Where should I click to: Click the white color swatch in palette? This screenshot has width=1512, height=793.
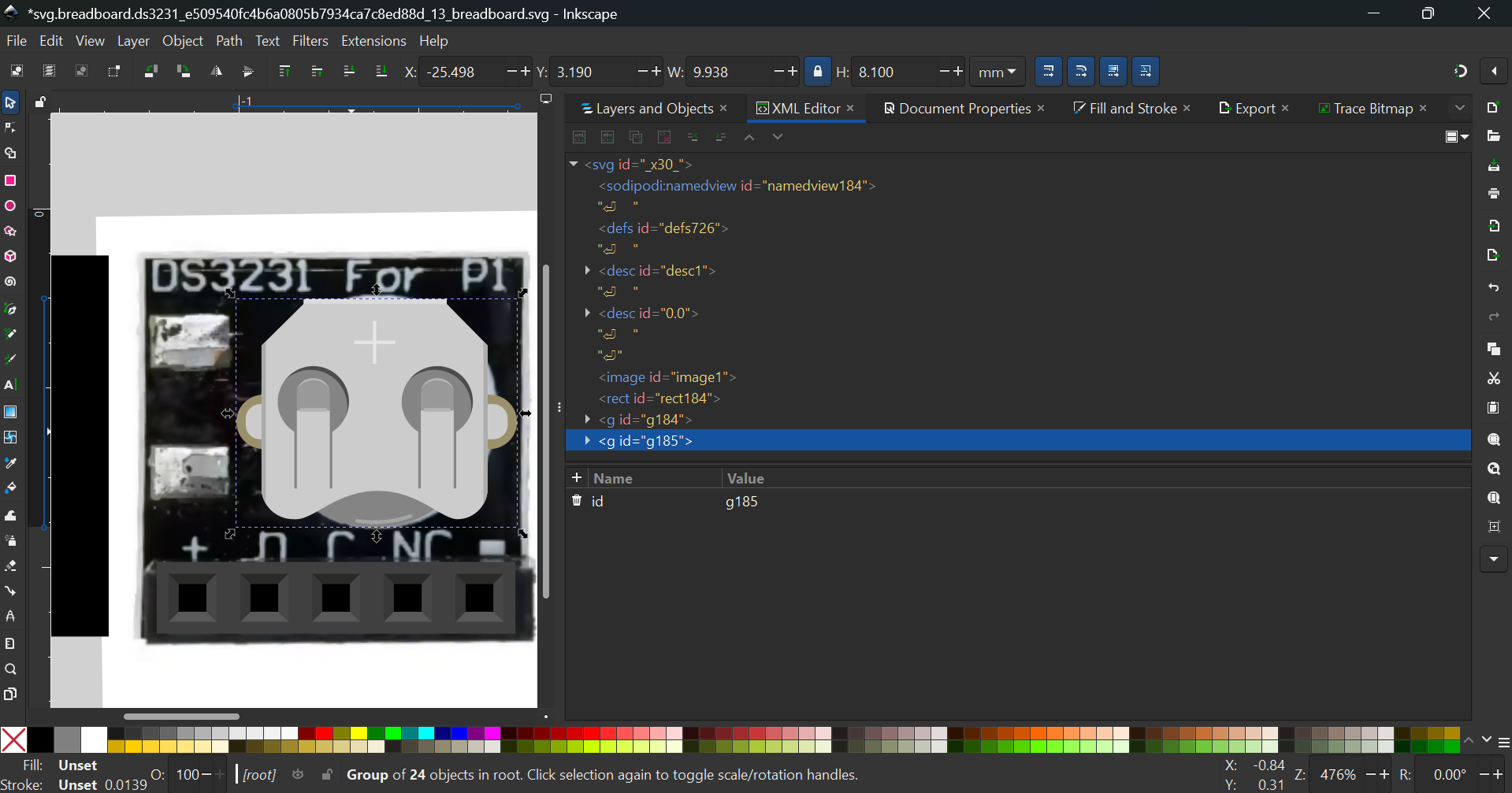point(94,739)
